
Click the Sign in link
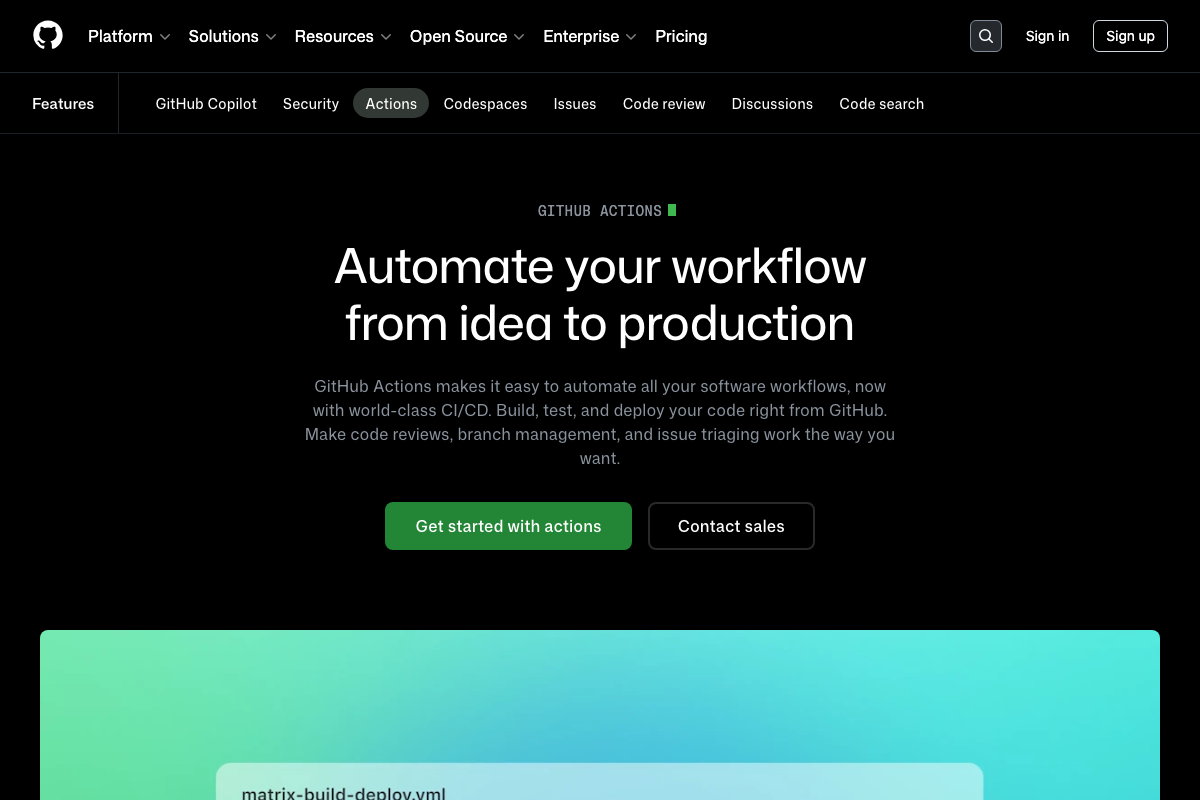(x=1047, y=36)
